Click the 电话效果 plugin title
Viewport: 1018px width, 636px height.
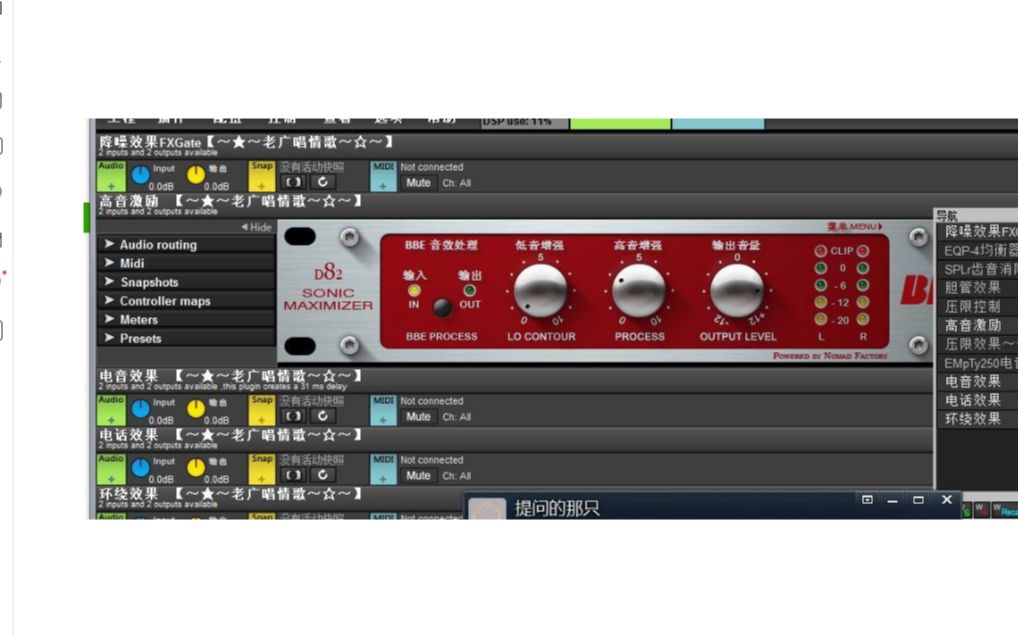pyautogui.click(x=230, y=435)
